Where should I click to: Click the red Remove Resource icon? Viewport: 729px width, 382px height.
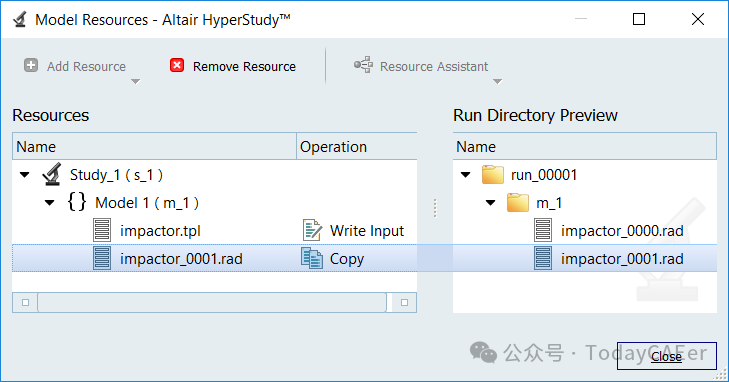[x=177, y=66]
